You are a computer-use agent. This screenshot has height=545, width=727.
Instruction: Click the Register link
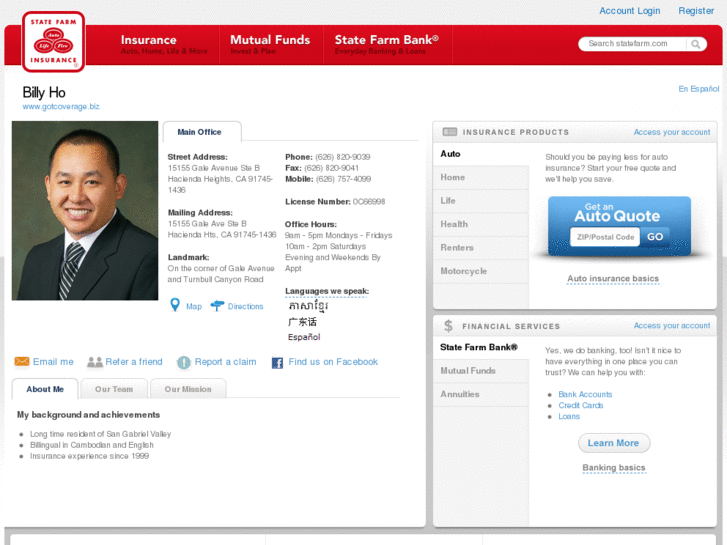pos(696,11)
